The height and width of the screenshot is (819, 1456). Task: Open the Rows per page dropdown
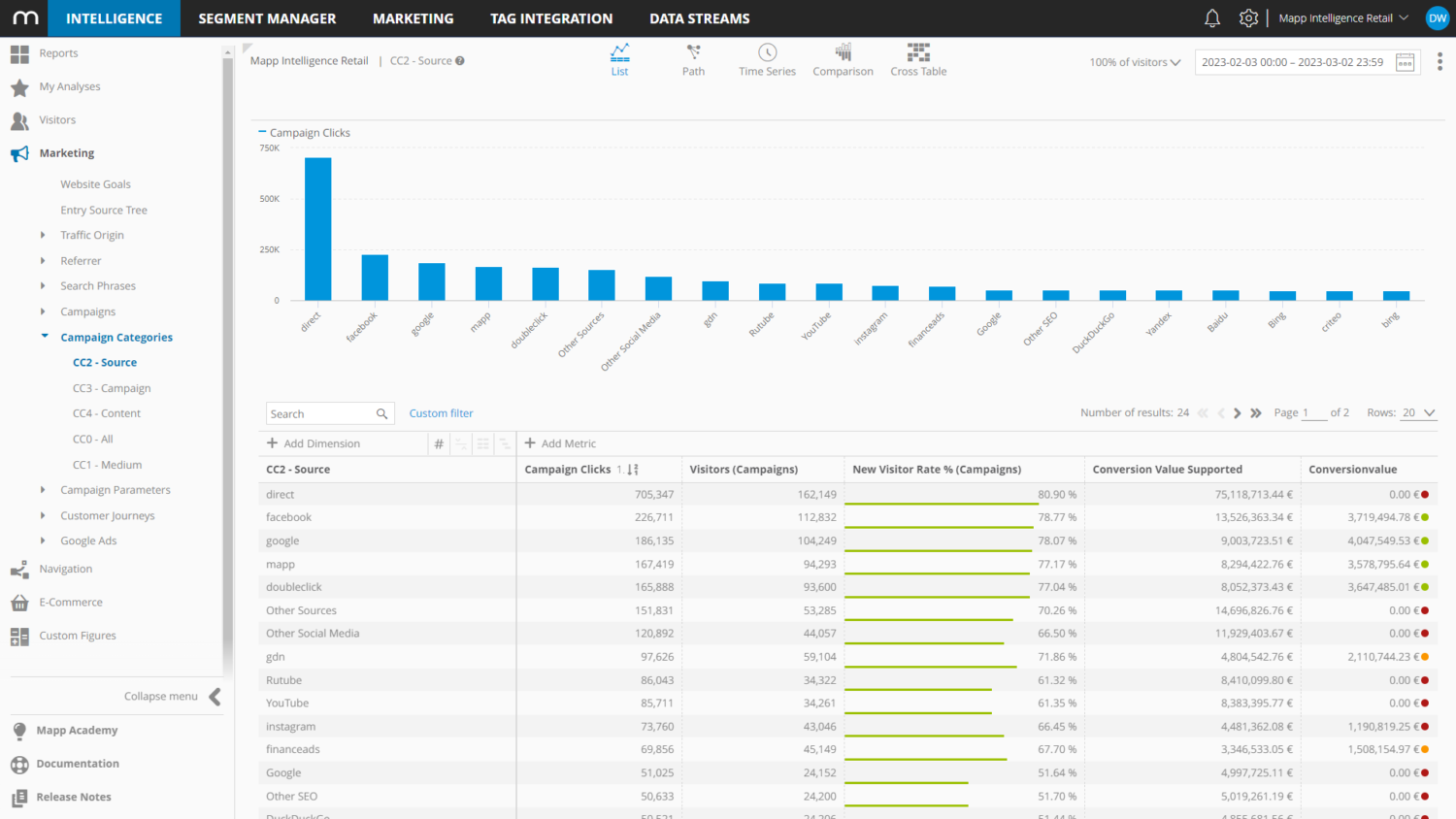[x=1419, y=413]
